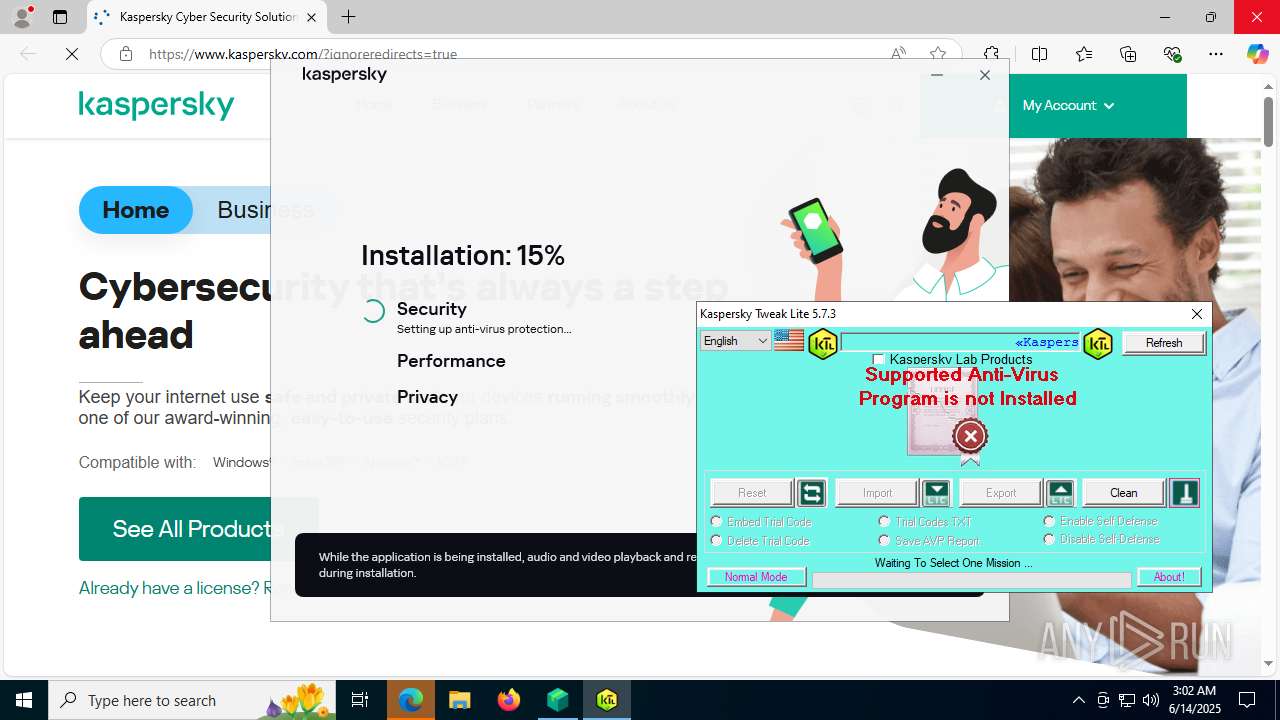View site information lock icon

[126, 54]
